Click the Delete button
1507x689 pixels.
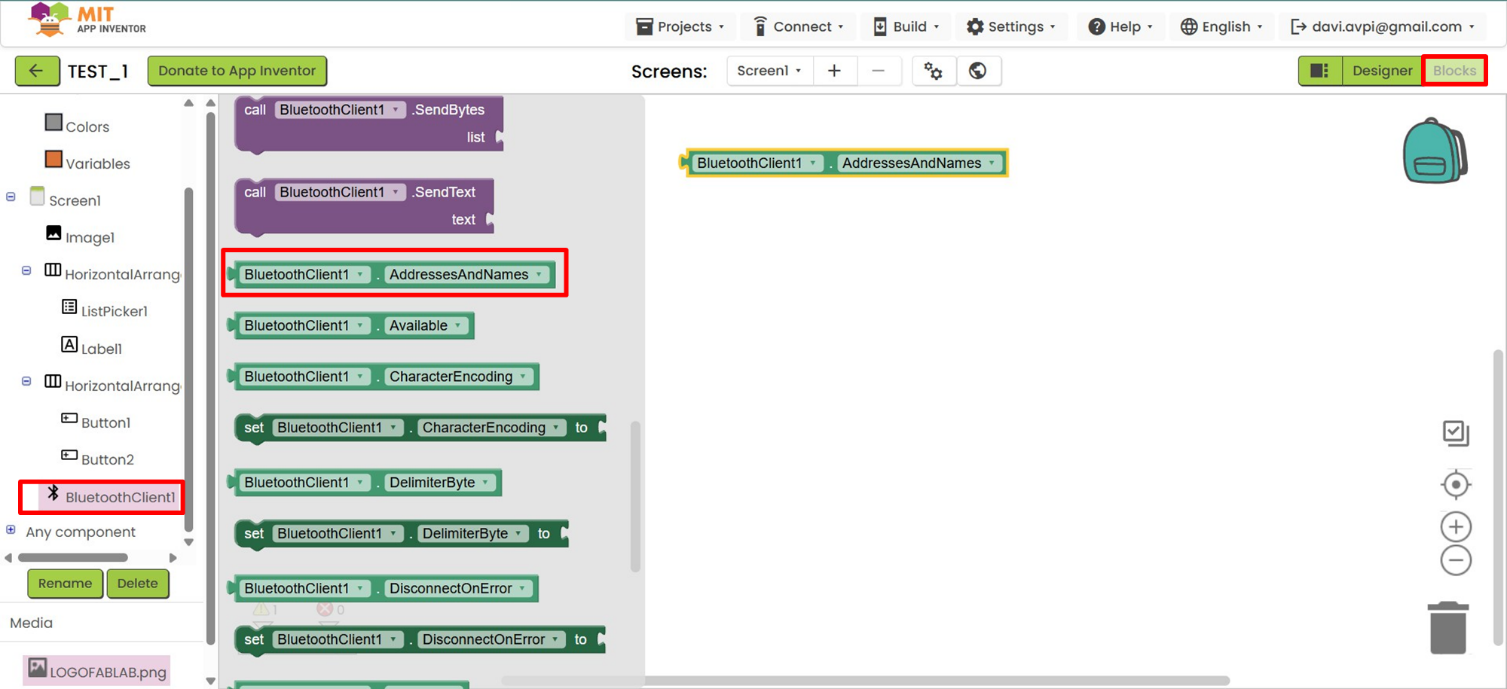[x=137, y=583]
